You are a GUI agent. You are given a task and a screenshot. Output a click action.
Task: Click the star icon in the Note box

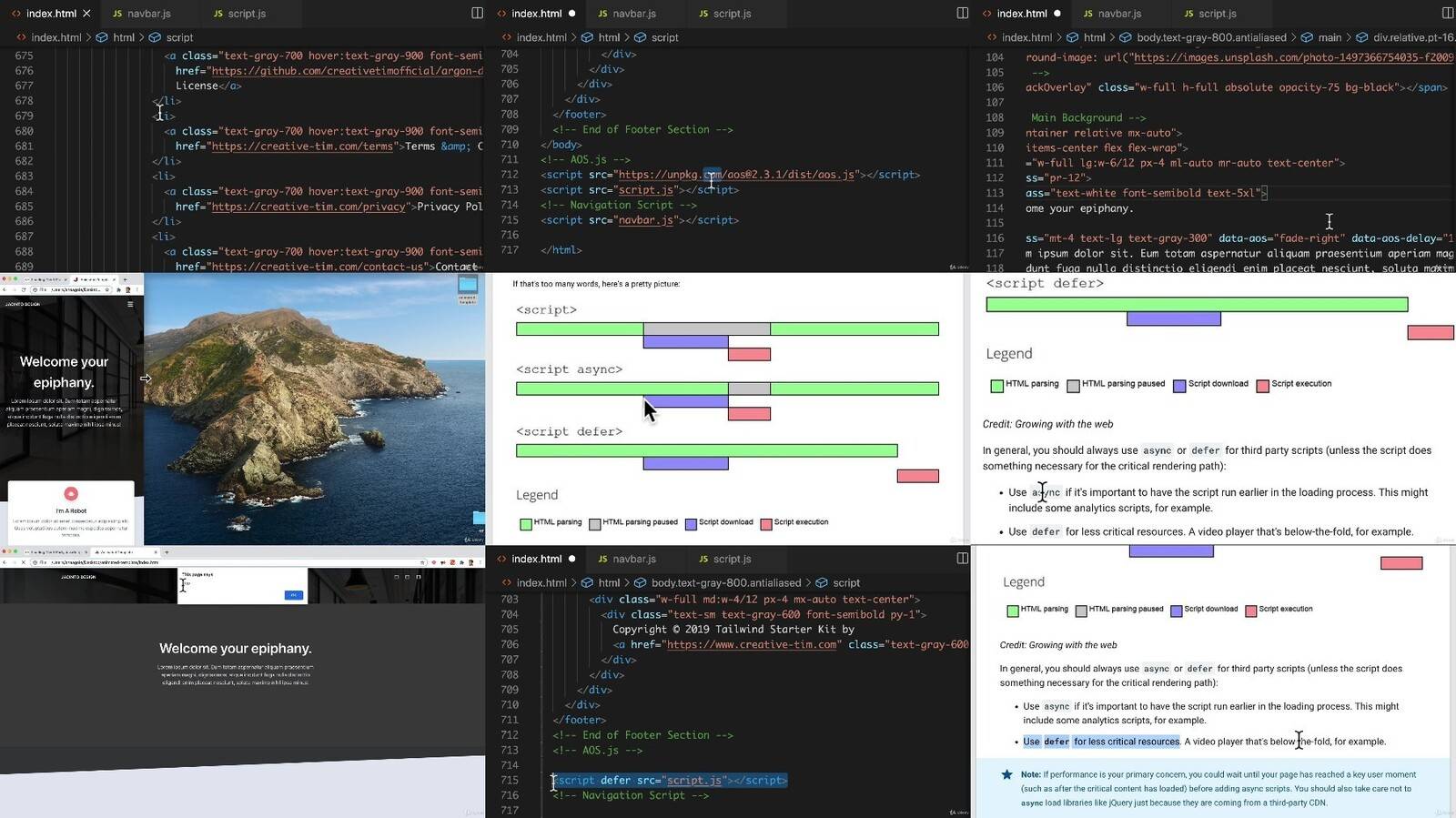click(x=1006, y=774)
